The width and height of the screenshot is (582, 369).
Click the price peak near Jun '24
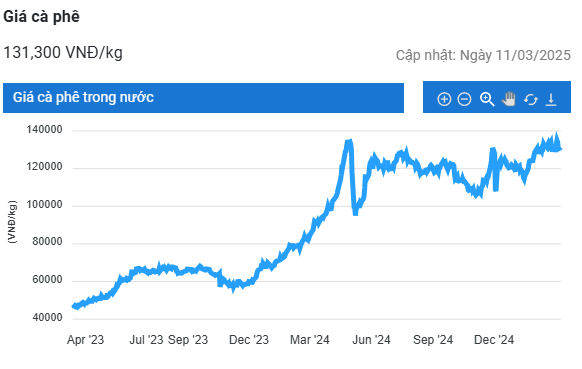(x=348, y=141)
